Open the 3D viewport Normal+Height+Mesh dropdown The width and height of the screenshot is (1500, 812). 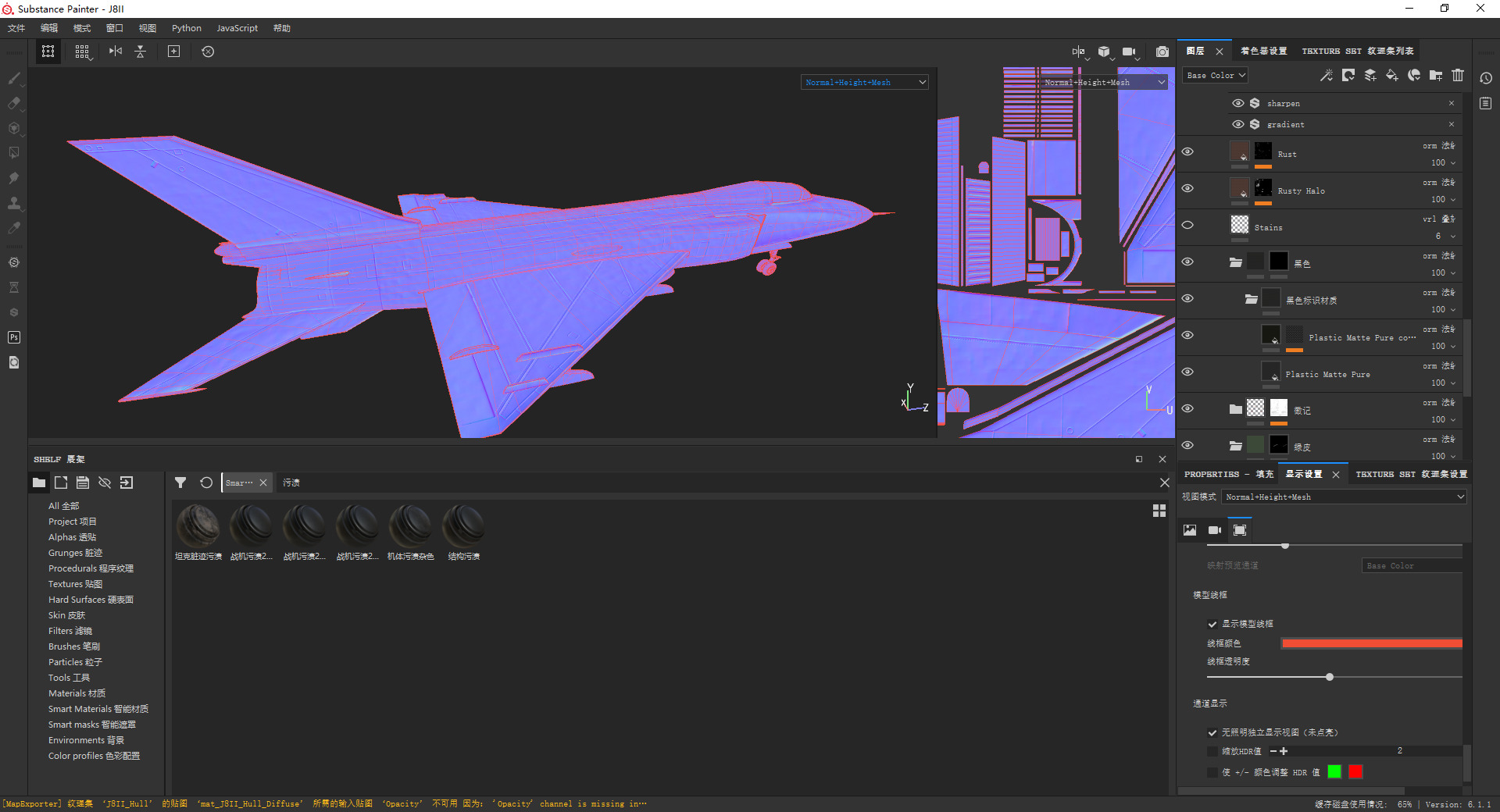click(865, 82)
